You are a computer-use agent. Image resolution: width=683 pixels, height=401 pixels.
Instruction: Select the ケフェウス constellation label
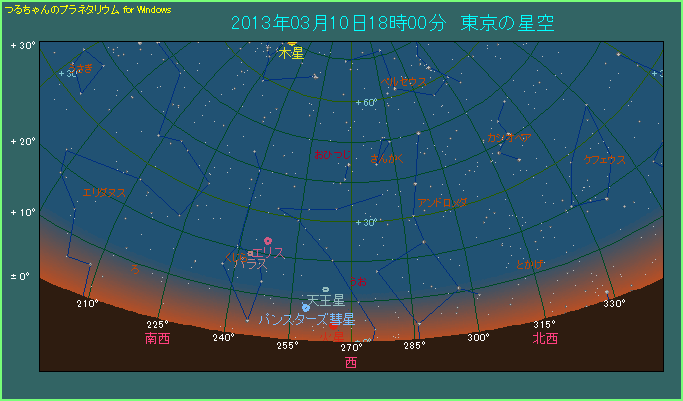(x=605, y=159)
